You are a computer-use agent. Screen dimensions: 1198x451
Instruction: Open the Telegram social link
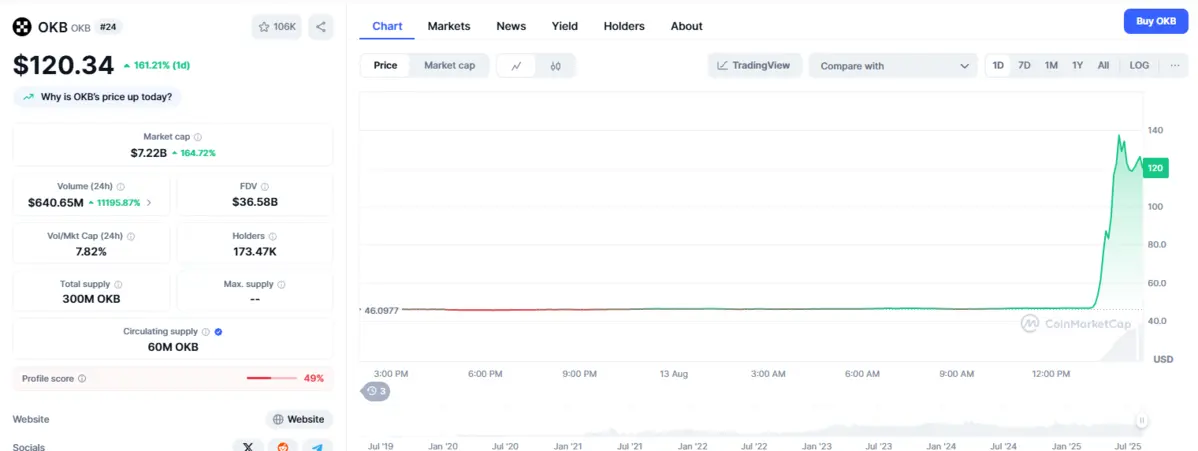(317, 446)
